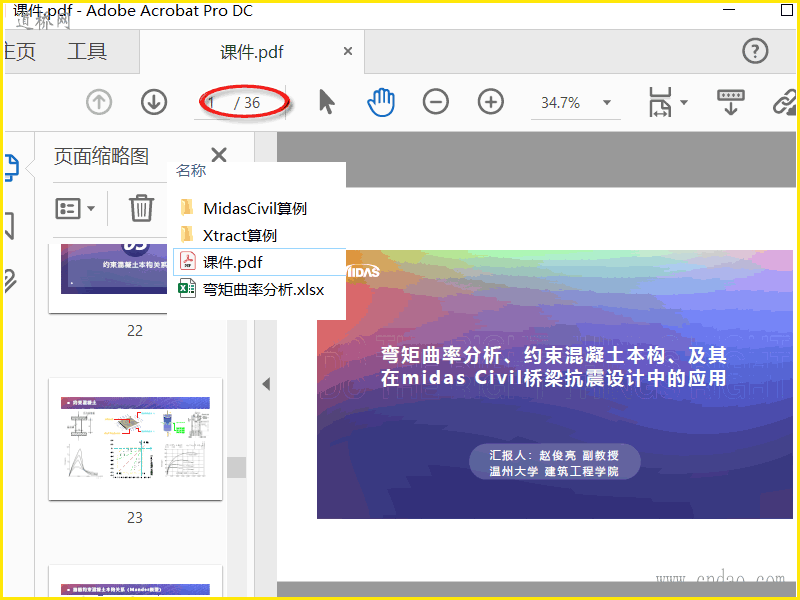Click the PDF icon beside 课件.pdf
Image resolution: width=800 pixels, height=600 pixels.
187,261
